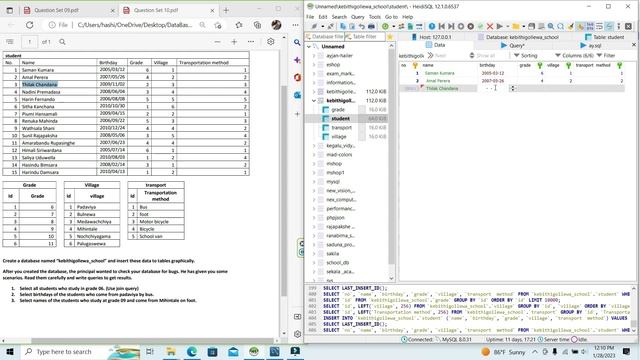Click the PDF search magnifier icon

coord(62,42)
